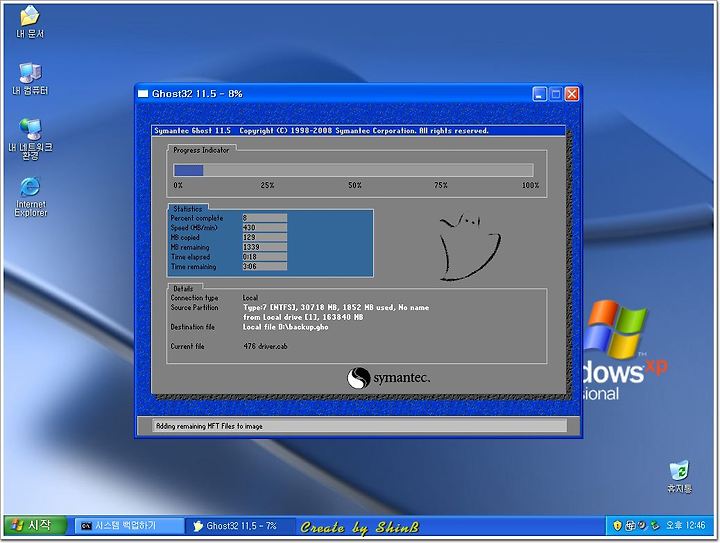Click the Statistics group label
This screenshot has width=720, height=543.
pyautogui.click(x=187, y=209)
